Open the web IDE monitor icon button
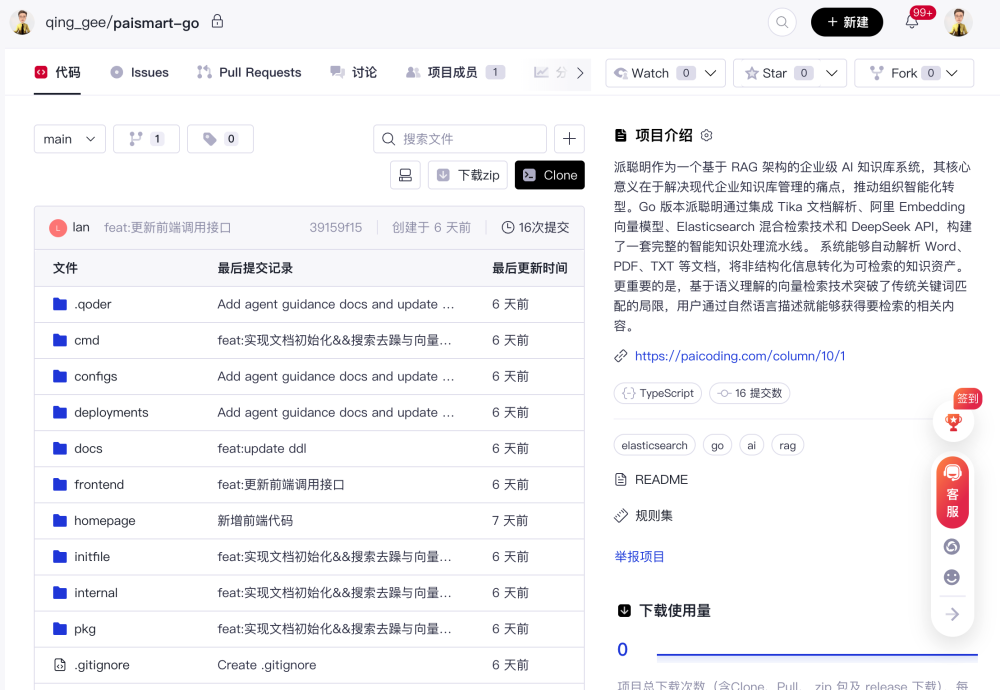Viewport: 1000px width, 690px height. (x=405, y=175)
